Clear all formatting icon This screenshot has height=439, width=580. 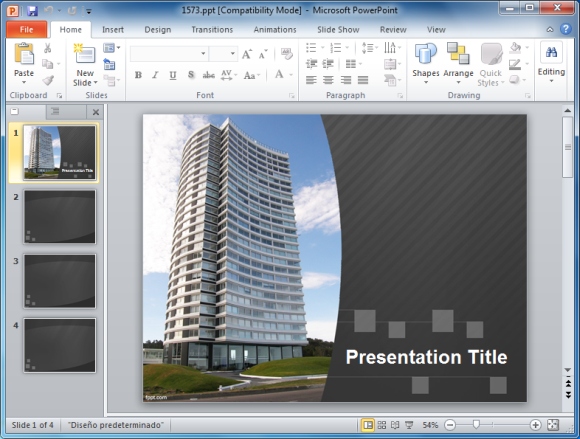pyautogui.click(x=287, y=54)
